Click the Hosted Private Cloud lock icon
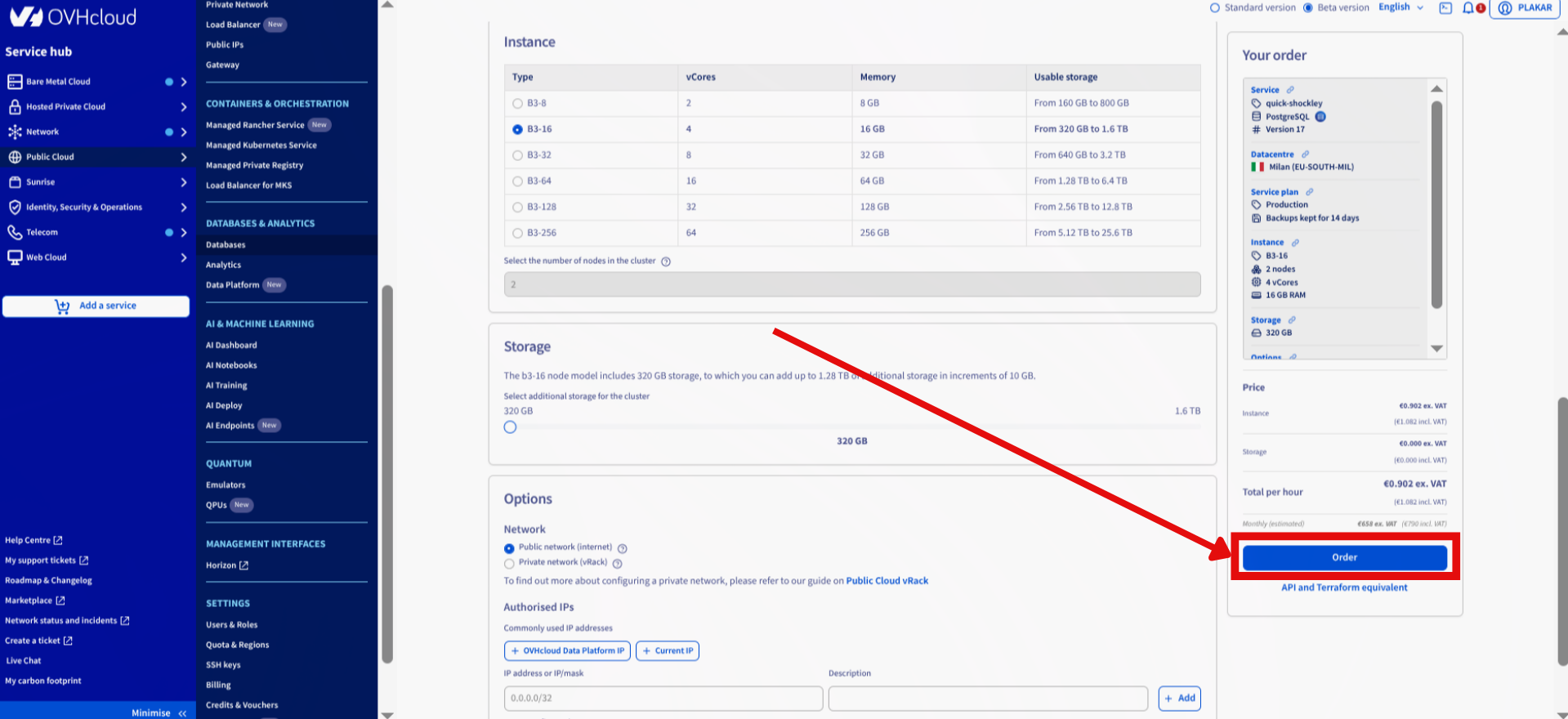 coord(15,107)
